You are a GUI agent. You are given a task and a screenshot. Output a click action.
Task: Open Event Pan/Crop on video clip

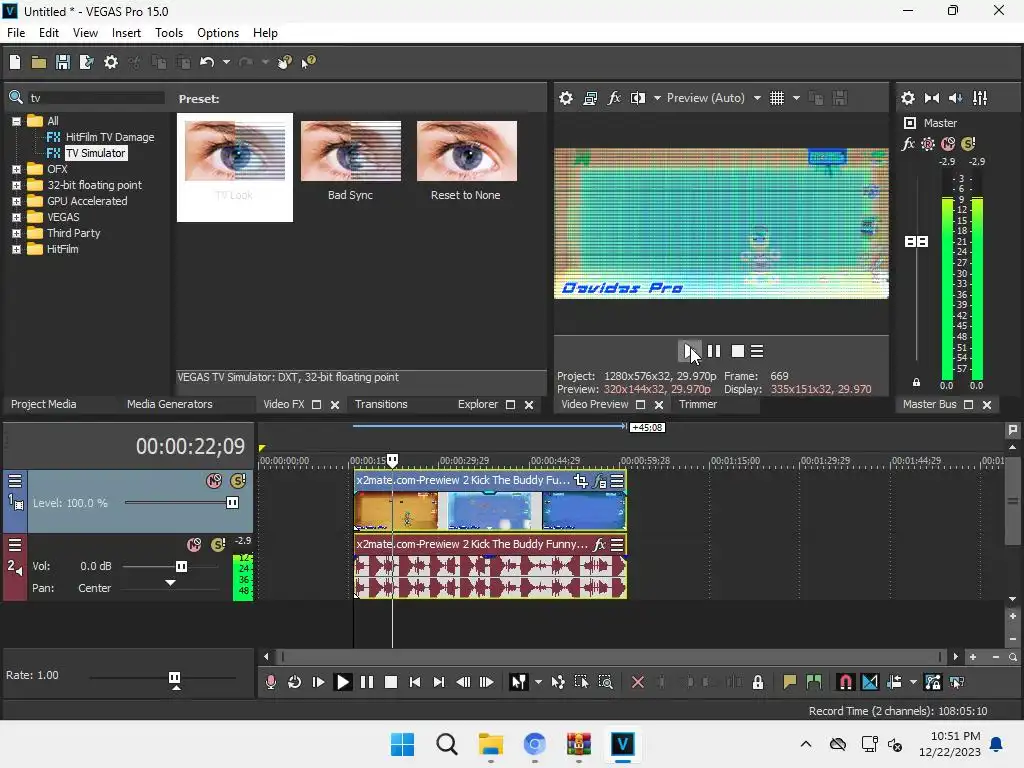coord(581,481)
